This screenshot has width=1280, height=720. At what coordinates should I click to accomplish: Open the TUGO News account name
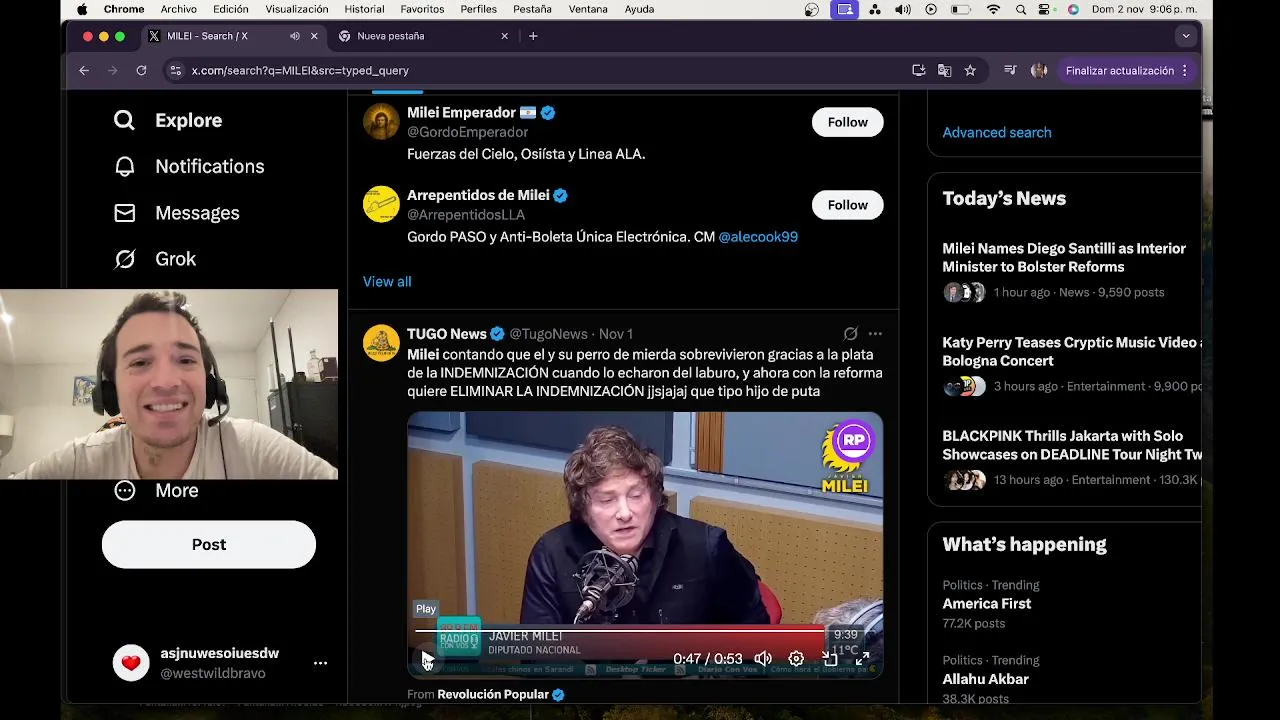(447, 334)
